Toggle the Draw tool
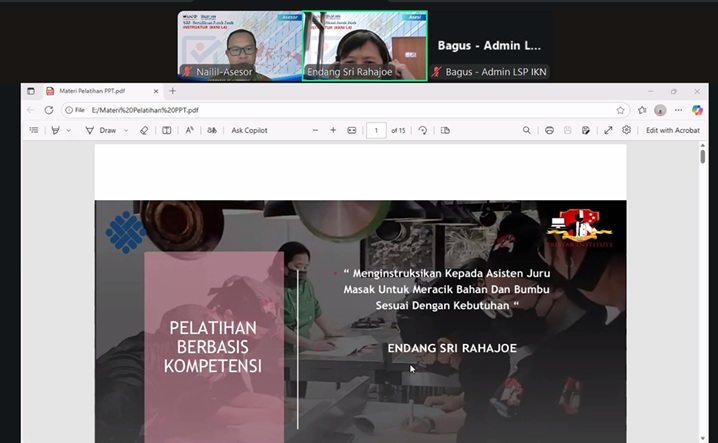 point(101,130)
